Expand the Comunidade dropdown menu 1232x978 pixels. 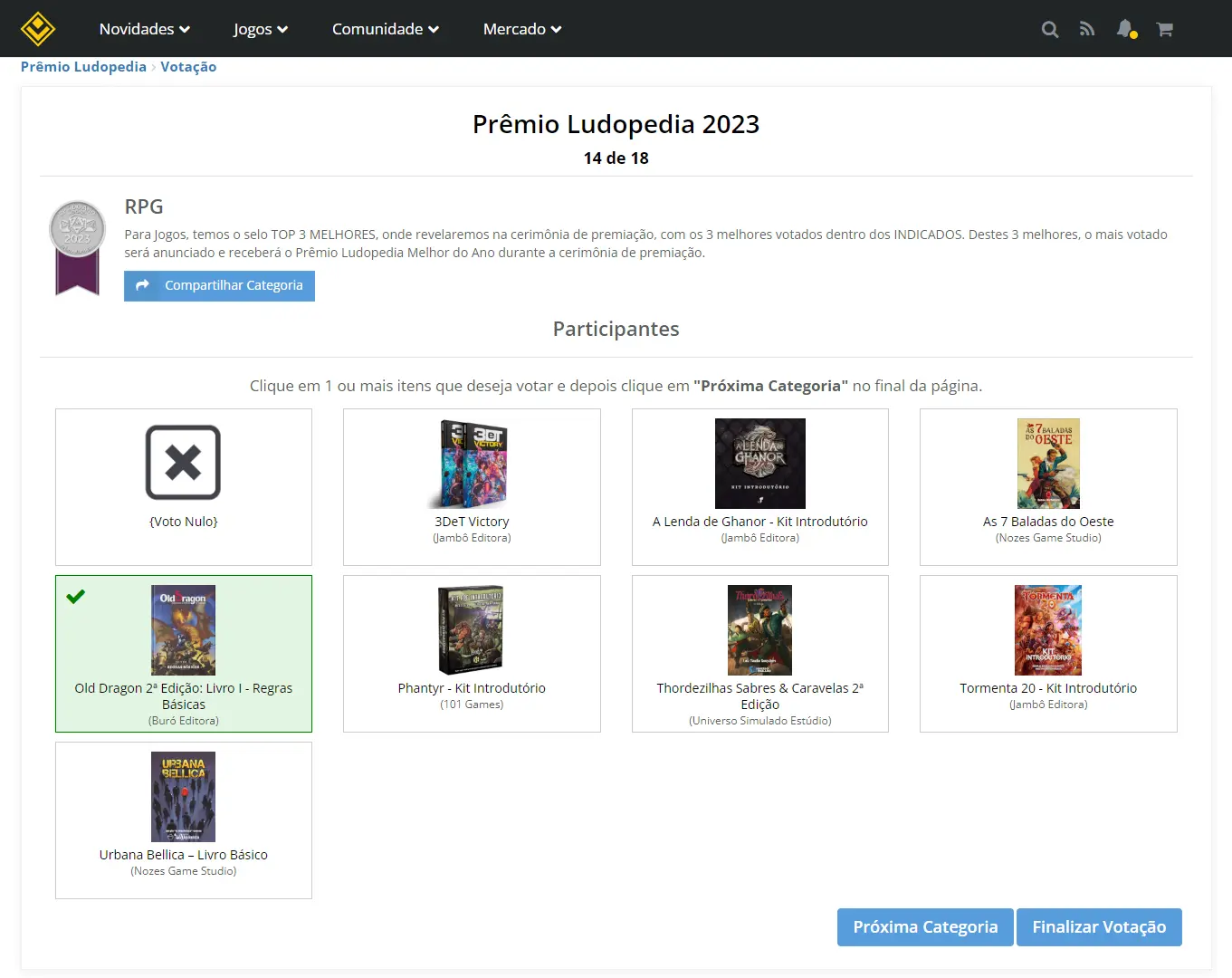pyautogui.click(x=386, y=29)
